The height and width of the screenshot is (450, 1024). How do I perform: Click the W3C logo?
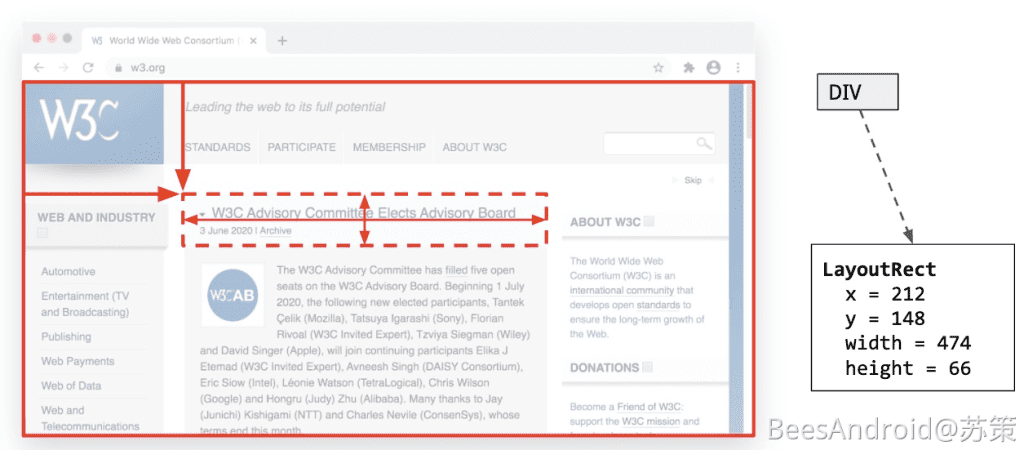click(80, 121)
